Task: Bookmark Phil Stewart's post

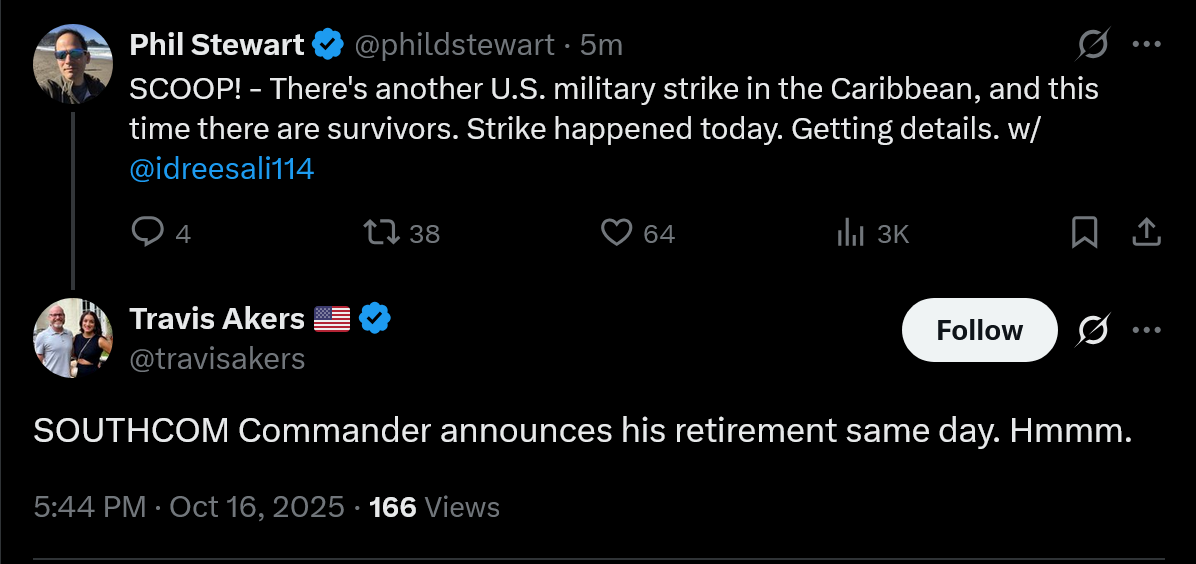Action: click(1084, 233)
